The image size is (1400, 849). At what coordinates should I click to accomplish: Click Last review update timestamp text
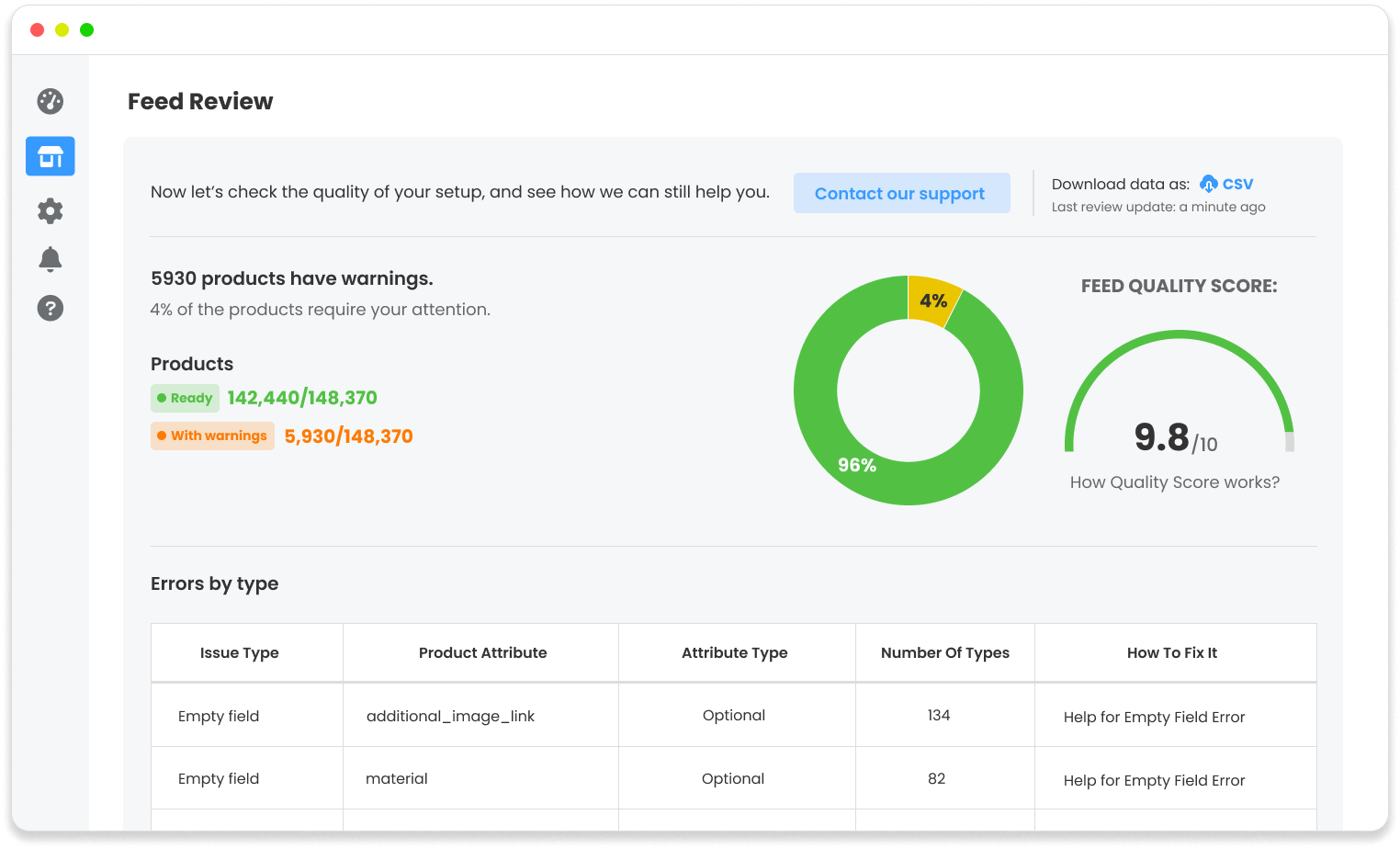click(x=1158, y=207)
